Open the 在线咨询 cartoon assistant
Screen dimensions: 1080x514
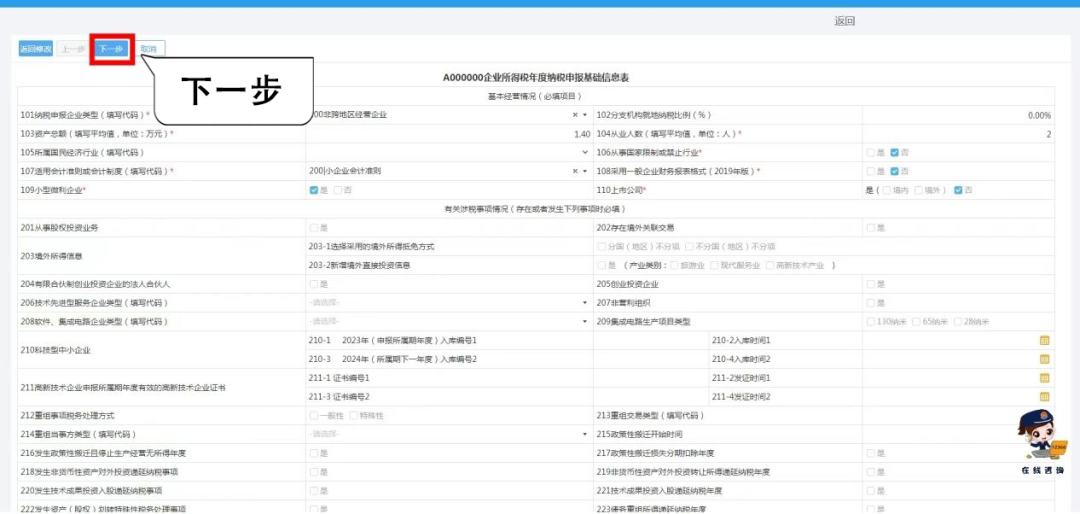1043,441
